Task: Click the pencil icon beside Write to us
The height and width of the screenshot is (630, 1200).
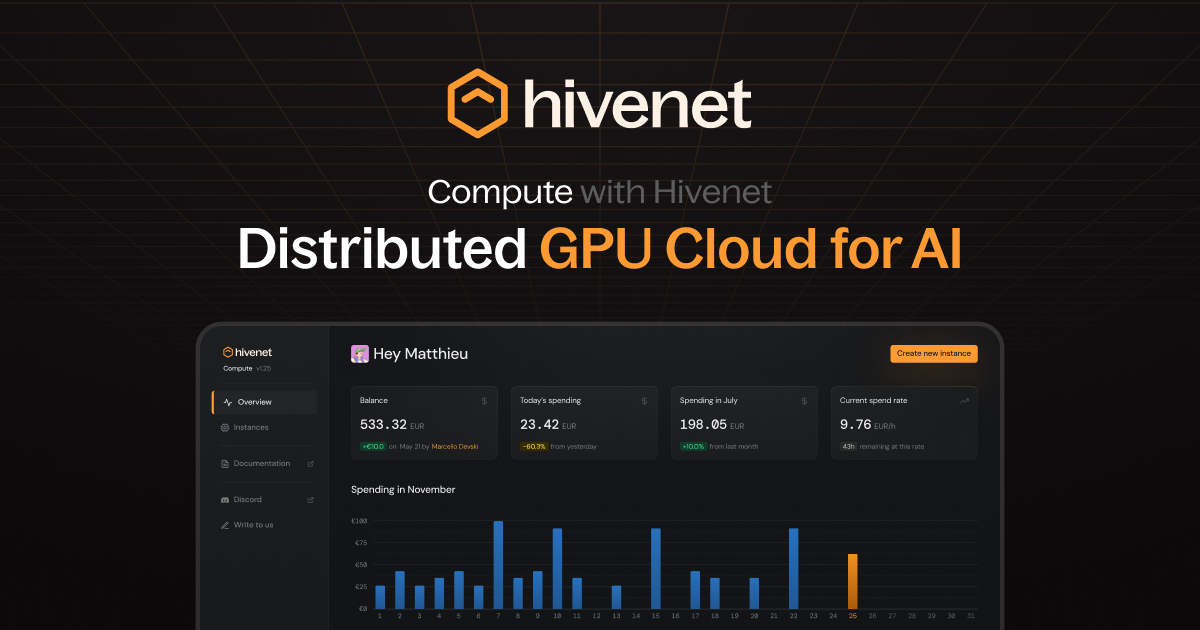Action: tap(224, 524)
